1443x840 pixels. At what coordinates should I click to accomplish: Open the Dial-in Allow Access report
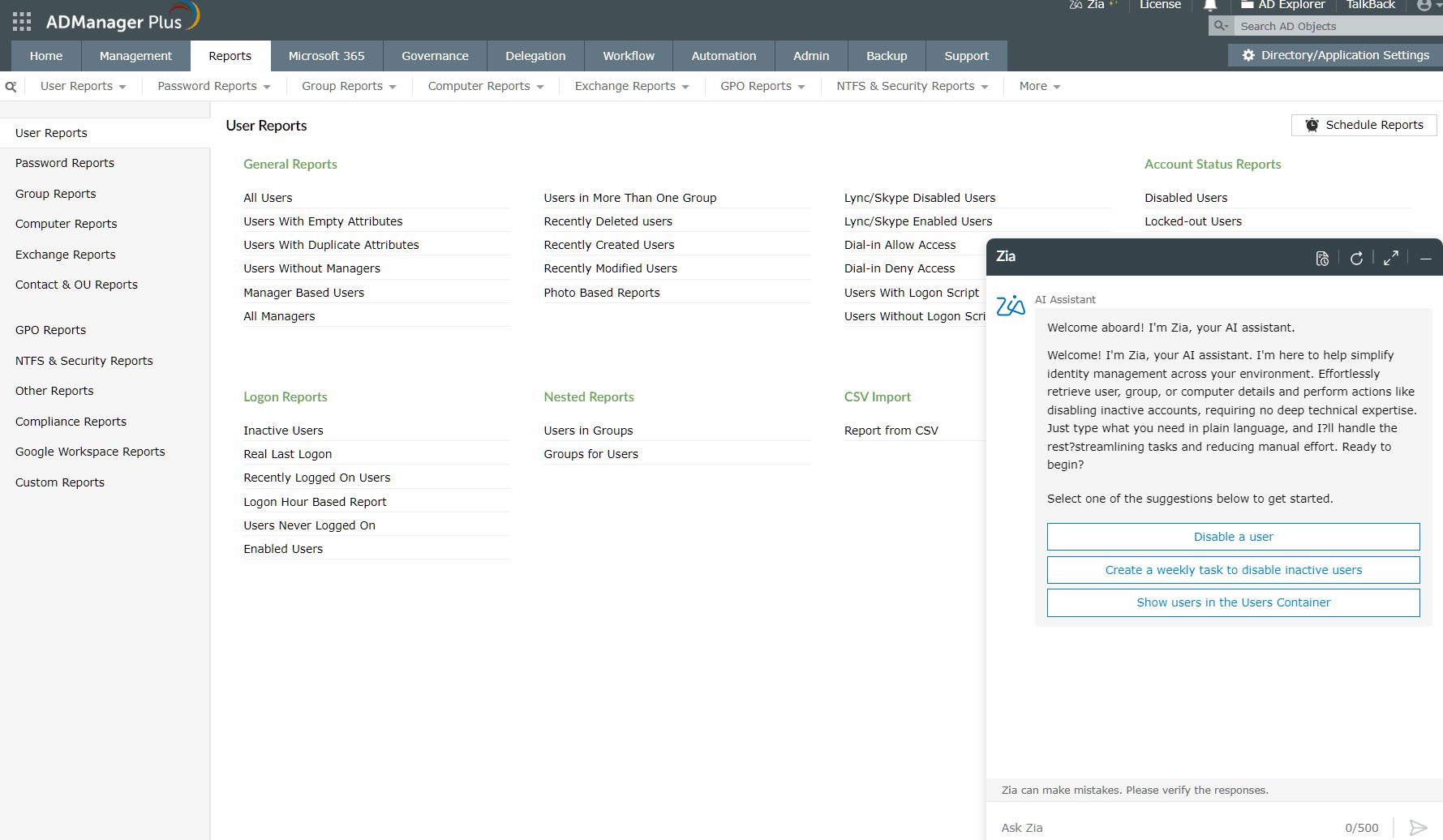[x=900, y=245]
